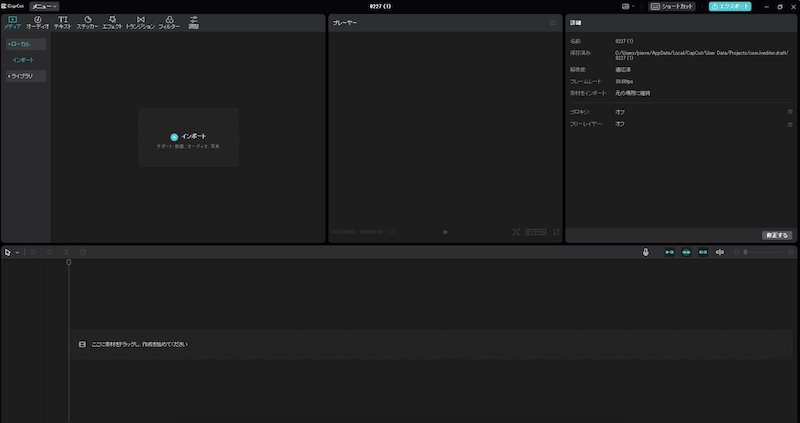Click the Redo icon in timeline toolbar
Image resolution: width=800 pixels, height=423 pixels.
(x=49, y=253)
